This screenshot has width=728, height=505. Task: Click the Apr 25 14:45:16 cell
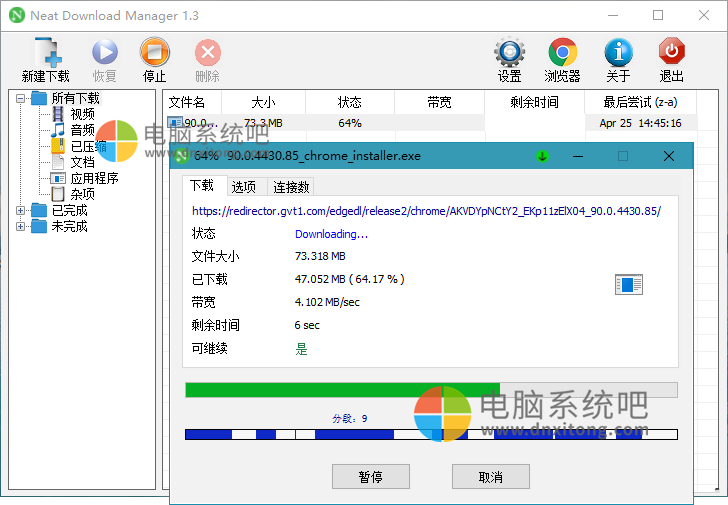pyautogui.click(x=640, y=123)
